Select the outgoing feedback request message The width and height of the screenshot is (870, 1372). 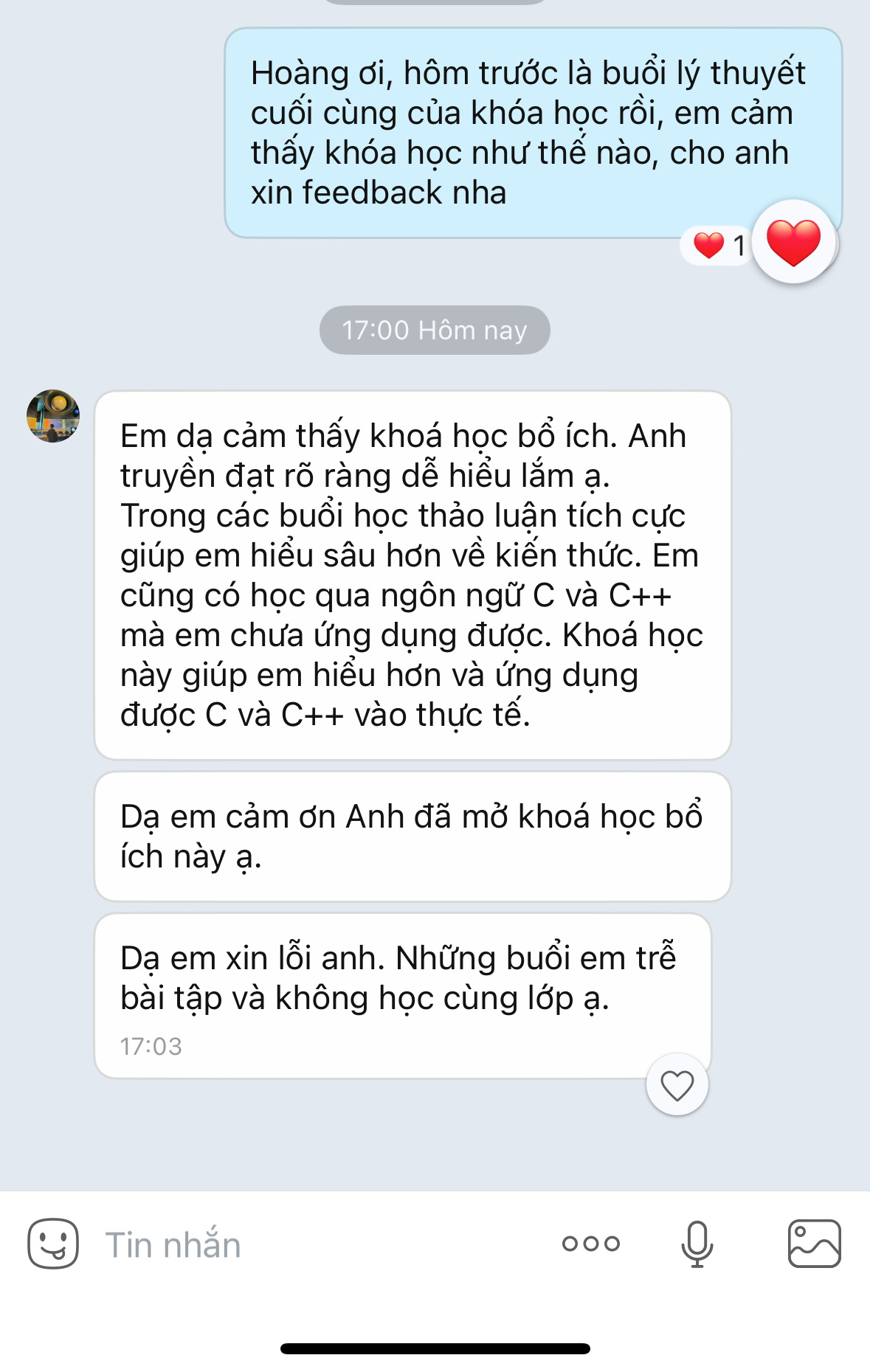point(533,133)
